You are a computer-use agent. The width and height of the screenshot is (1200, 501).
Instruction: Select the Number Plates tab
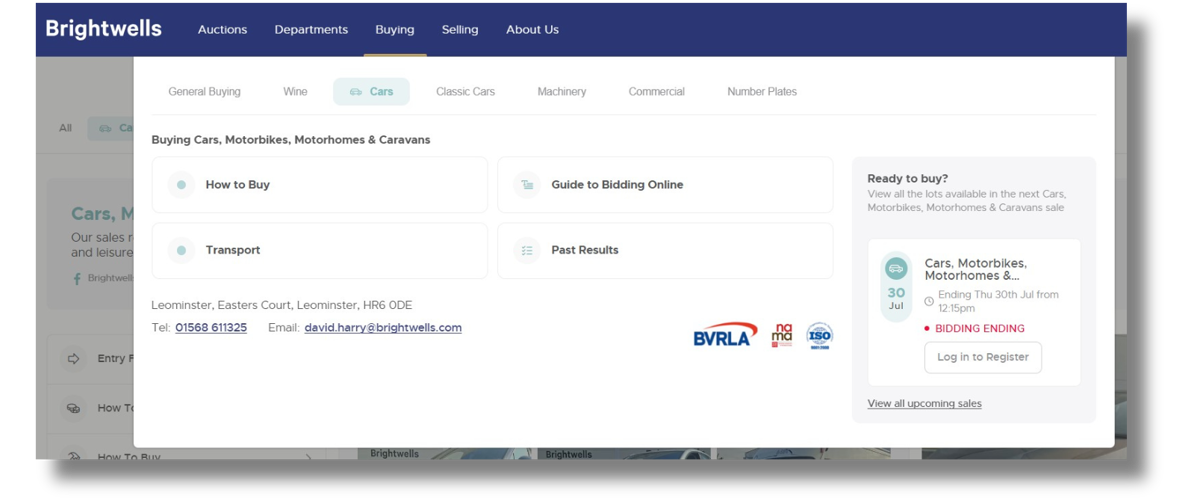click(x=762, y=91)
